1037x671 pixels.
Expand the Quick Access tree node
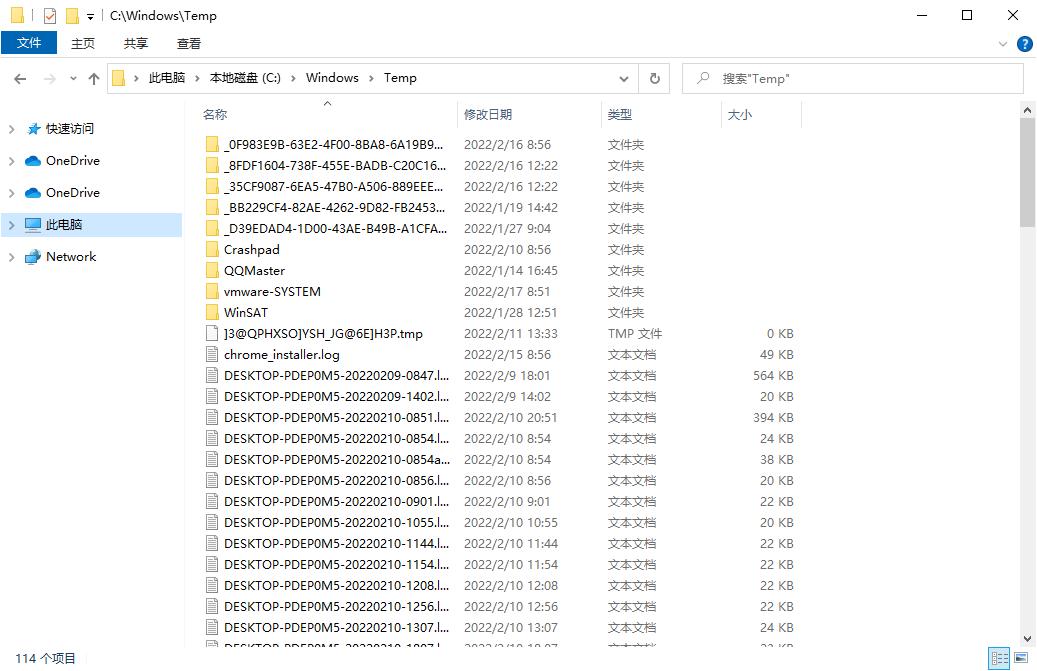click(x=12, y=129)
